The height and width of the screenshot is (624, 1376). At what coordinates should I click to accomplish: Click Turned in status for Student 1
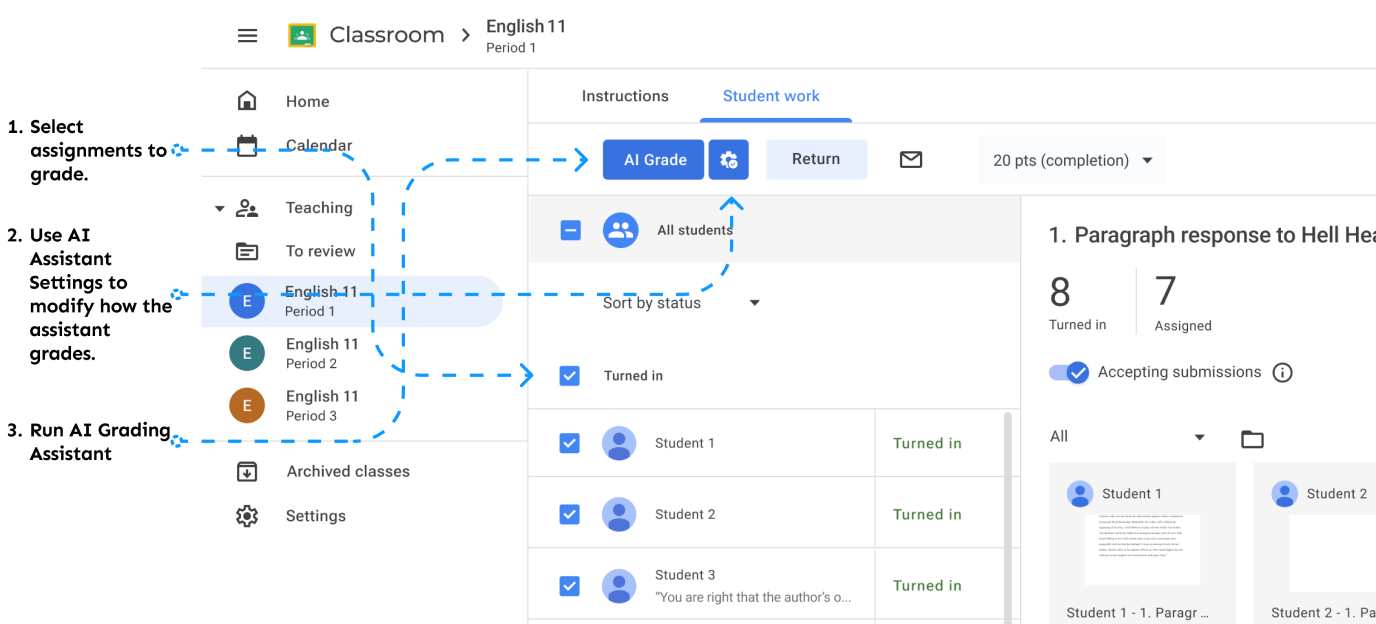point(927,443)
